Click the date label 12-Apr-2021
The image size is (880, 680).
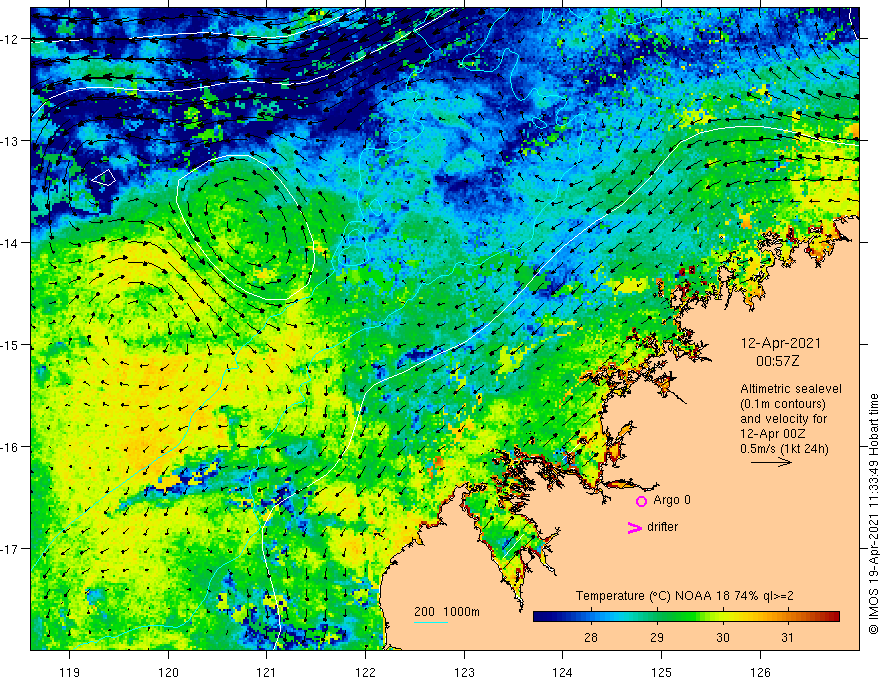(x=781, y=343)
